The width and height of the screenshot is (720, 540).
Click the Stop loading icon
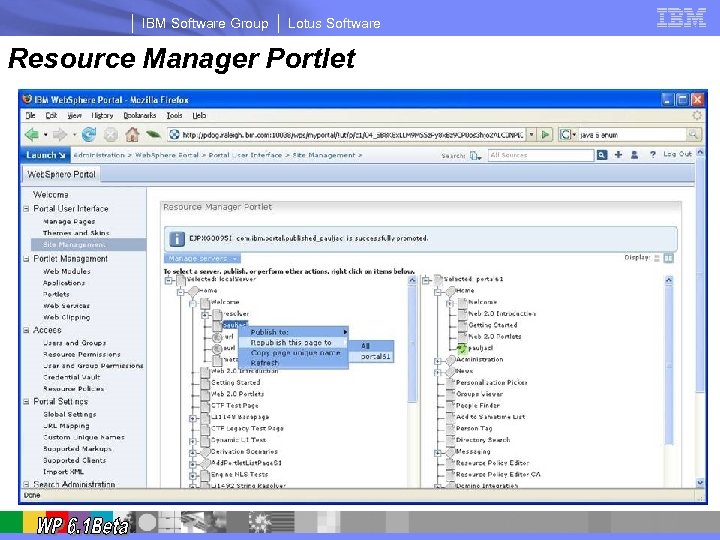(110, 135)
